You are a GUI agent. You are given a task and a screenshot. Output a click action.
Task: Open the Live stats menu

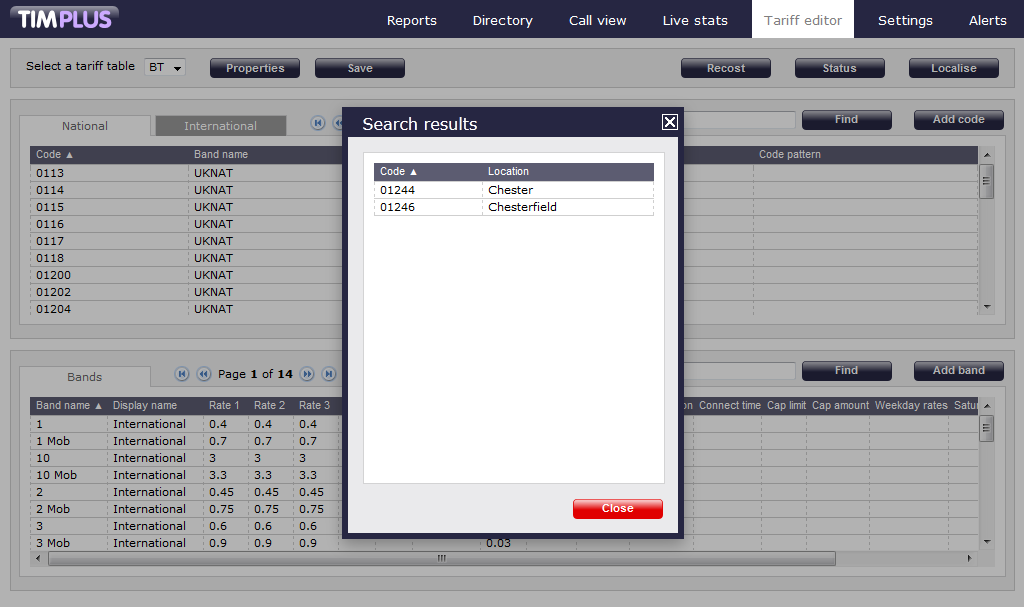tap(695, 20)
